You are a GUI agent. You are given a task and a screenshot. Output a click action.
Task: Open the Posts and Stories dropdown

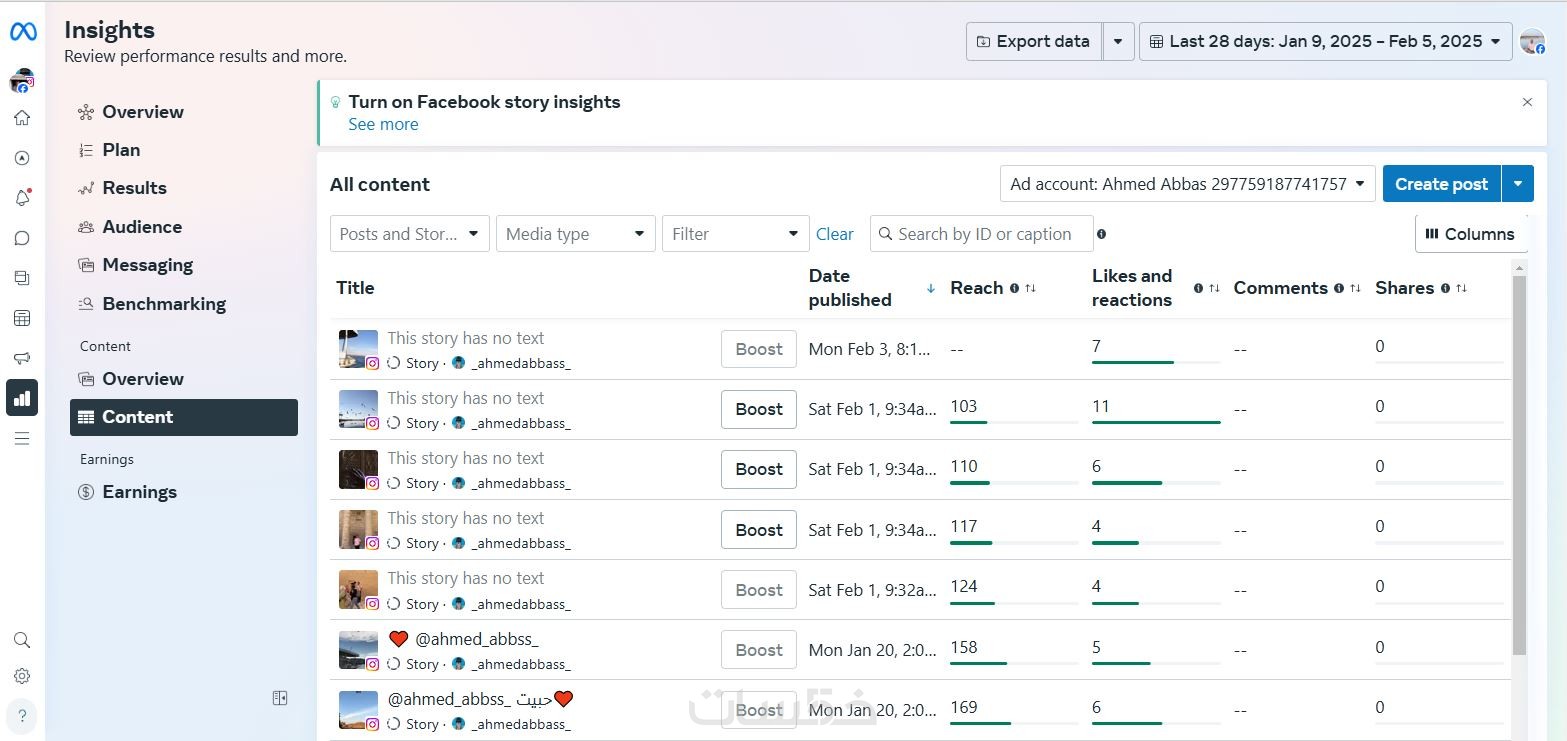point(409,234)
